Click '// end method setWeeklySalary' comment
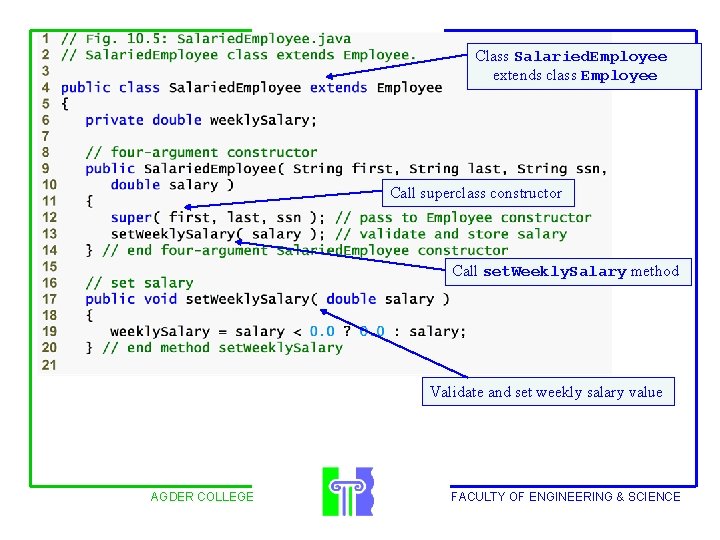 coord(223,348)
